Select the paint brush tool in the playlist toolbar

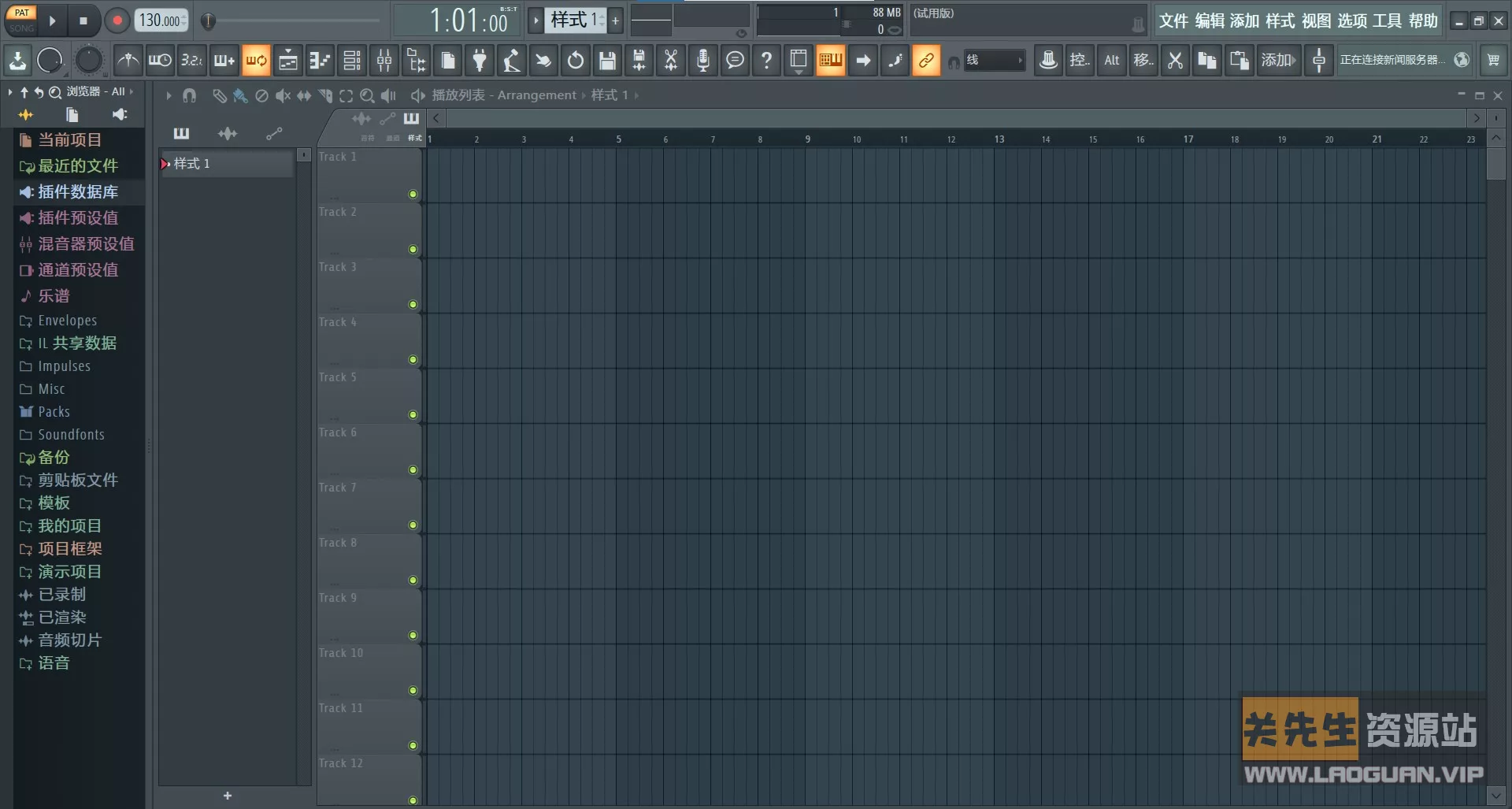[239, 95]
